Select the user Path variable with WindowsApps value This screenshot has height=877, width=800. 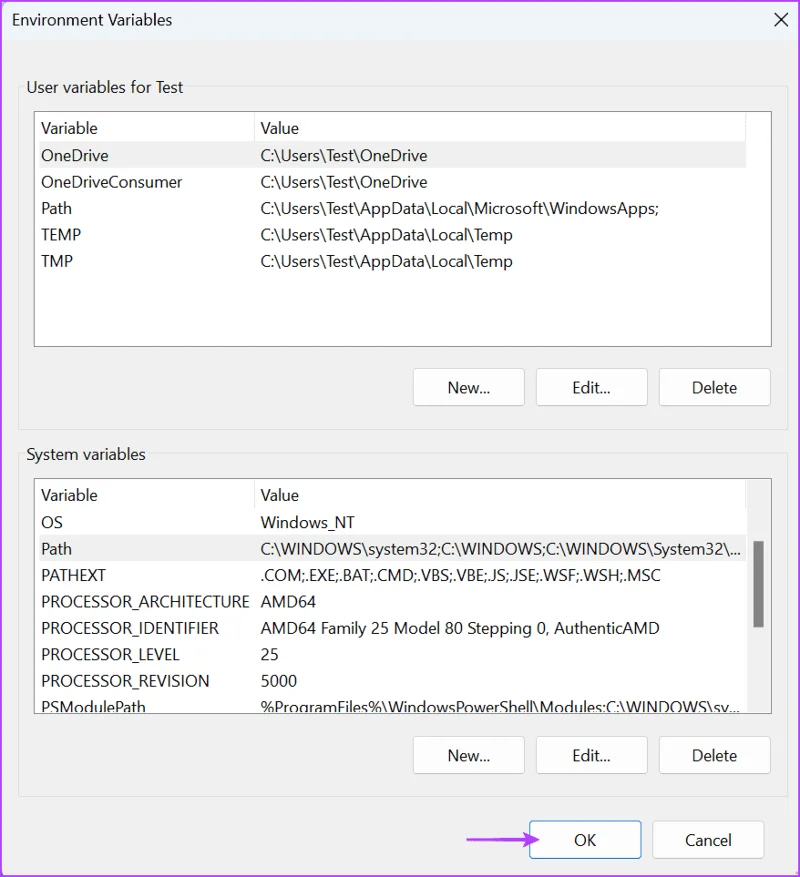[x=390, y=208]
